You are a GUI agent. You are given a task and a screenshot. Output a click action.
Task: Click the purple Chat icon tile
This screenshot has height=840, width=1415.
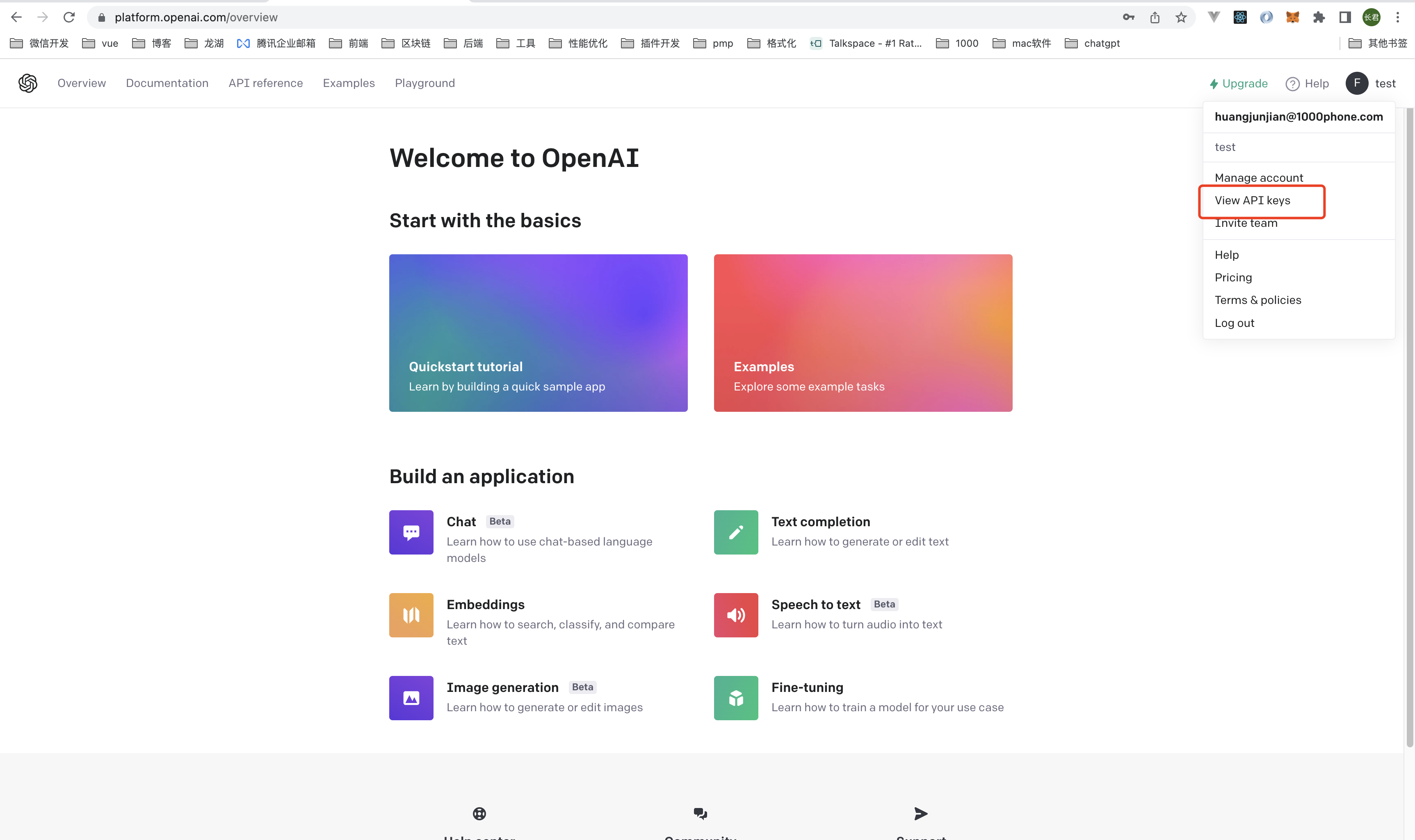(x=411, y=532)
